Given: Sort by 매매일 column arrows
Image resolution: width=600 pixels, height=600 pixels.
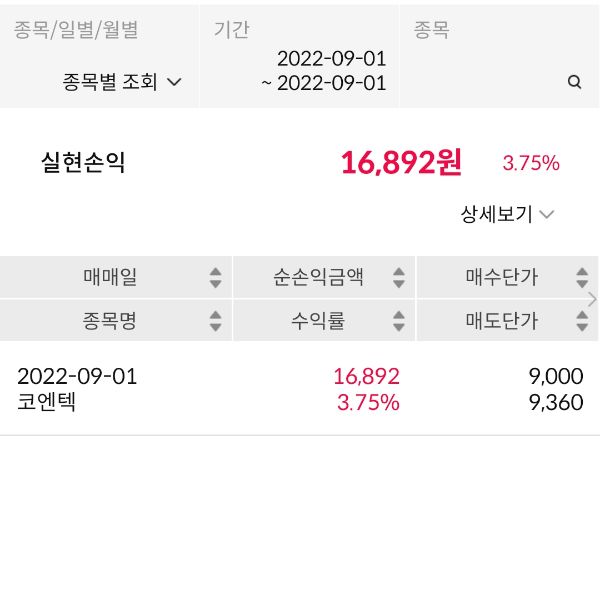Looking at the screenshot, I should coord(215,278).
